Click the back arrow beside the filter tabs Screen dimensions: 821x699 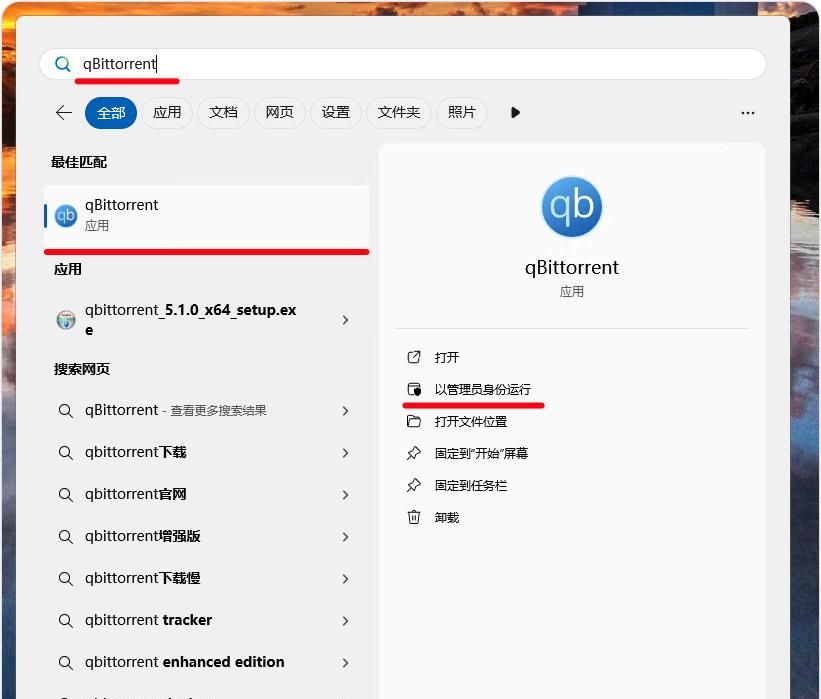[x=63, y=112]
